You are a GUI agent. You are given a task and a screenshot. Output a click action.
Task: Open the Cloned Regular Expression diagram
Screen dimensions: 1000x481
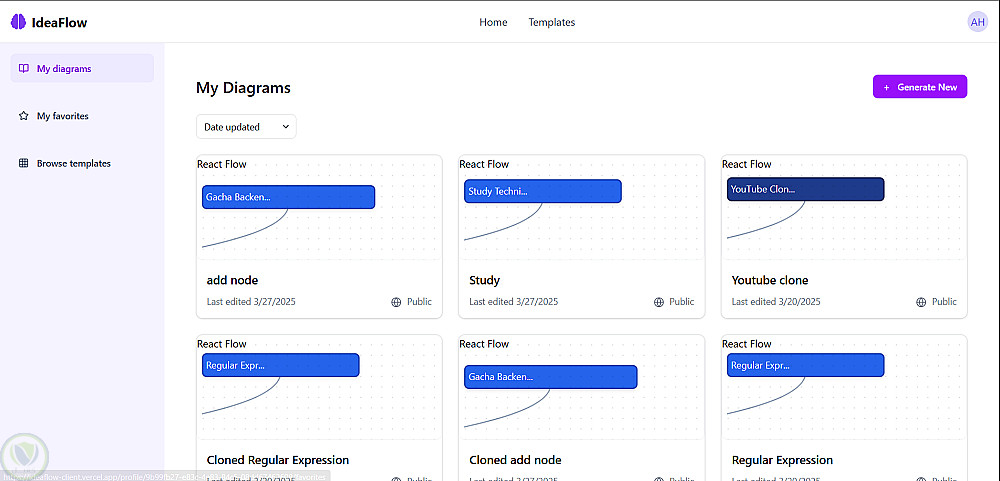(278, 460)
